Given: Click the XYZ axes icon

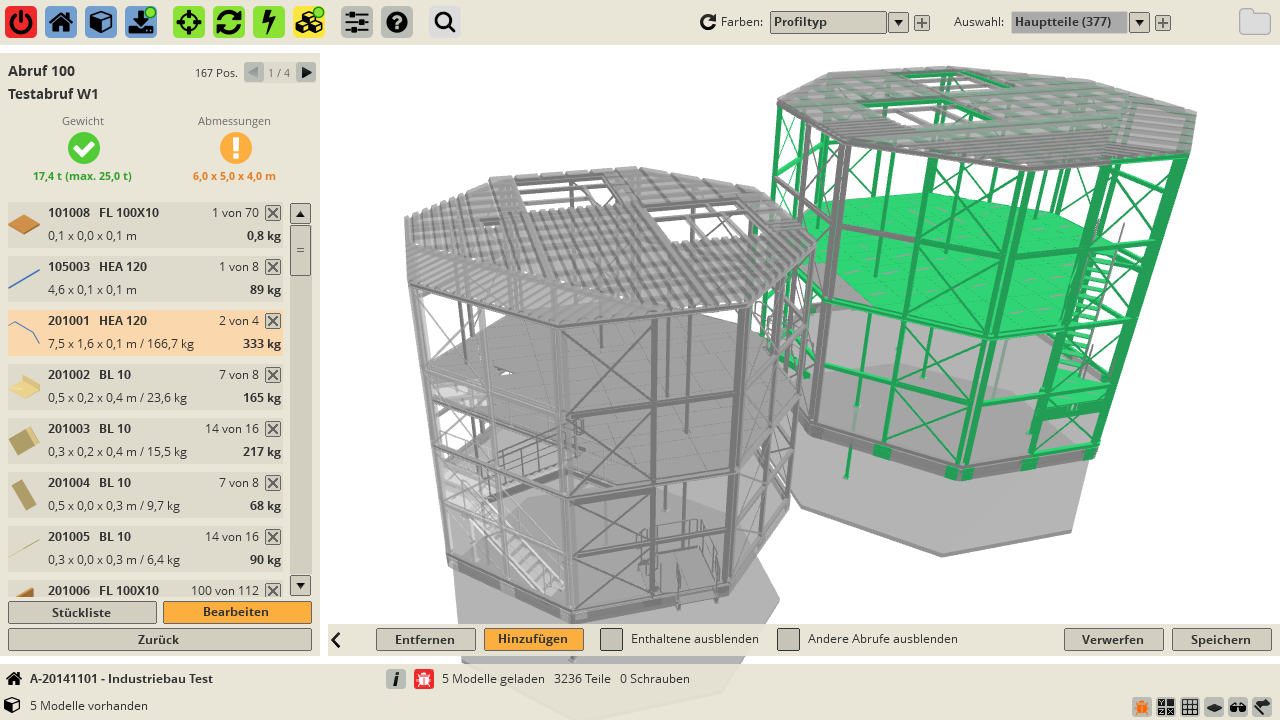Looking at the screenshot, I should pos(1166,707).
